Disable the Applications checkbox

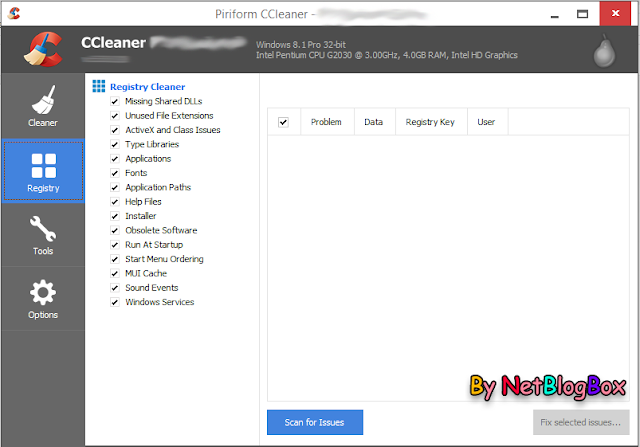(115, 158)
